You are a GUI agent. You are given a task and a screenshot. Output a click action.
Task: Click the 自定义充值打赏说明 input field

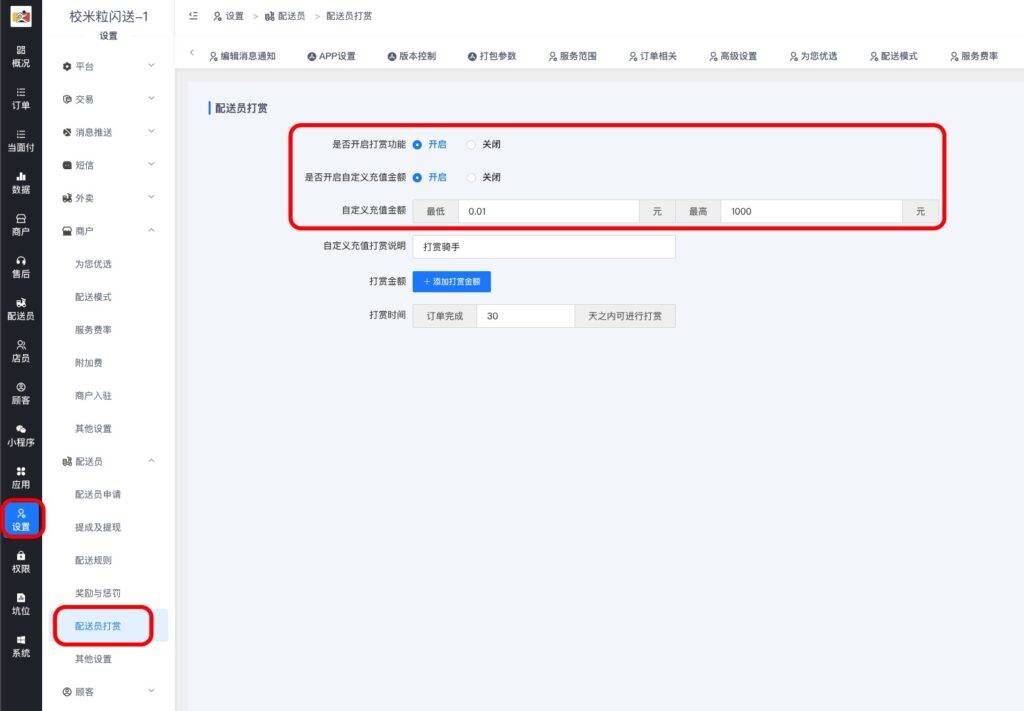point(543,246)
